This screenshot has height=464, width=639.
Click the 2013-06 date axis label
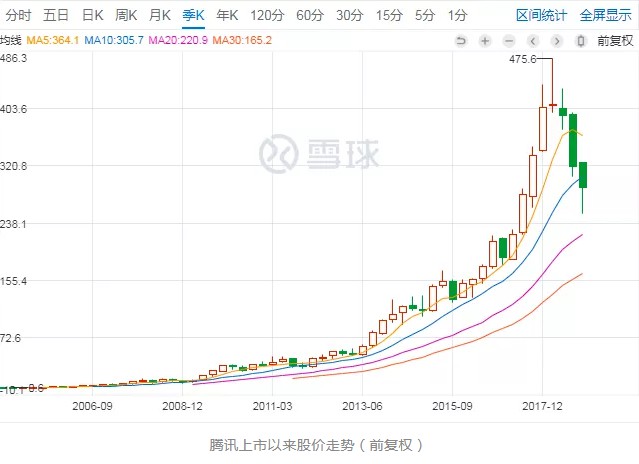point(362,406)
